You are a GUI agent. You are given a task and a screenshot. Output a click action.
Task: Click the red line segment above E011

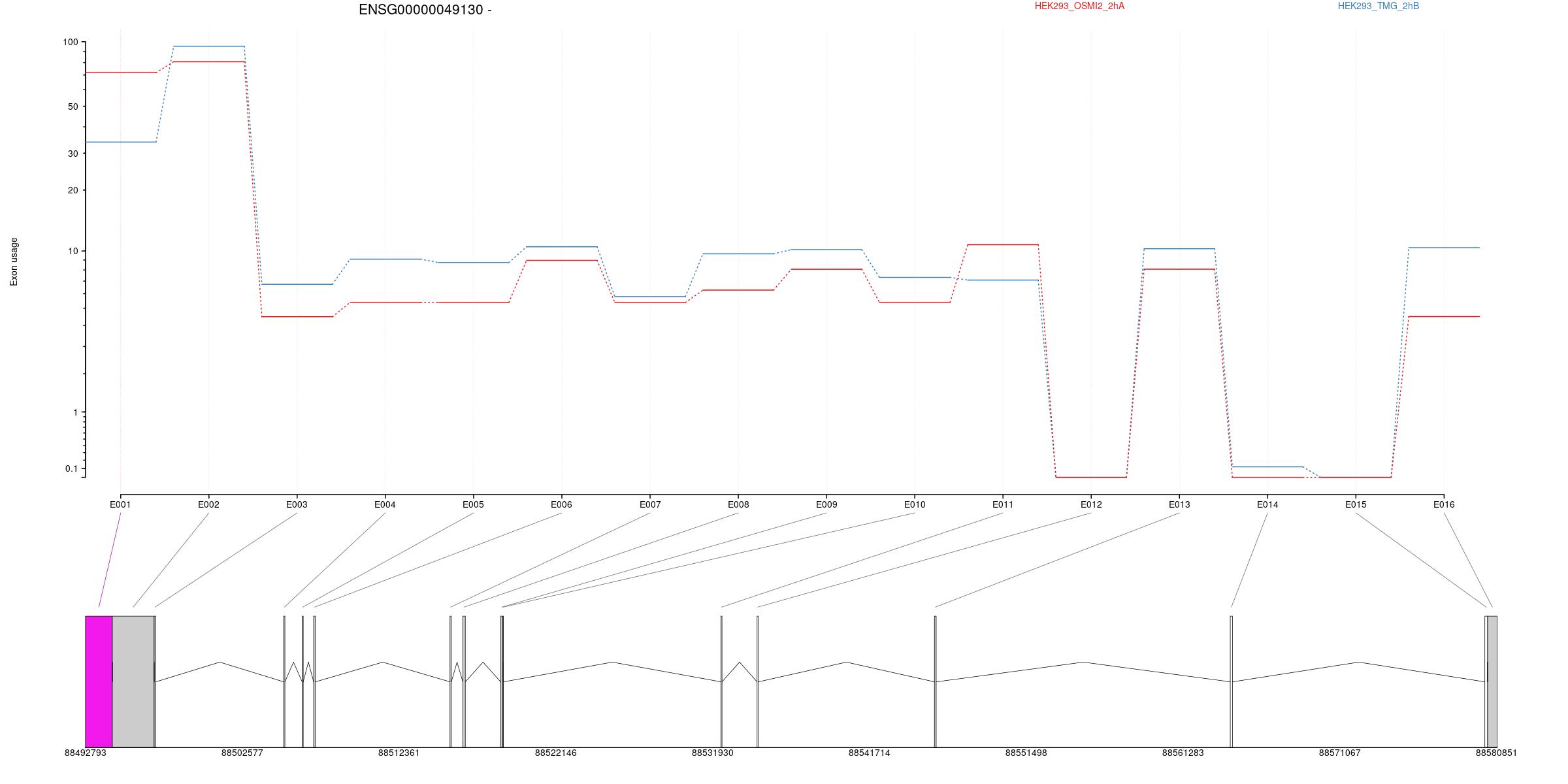coord(1003,245)
